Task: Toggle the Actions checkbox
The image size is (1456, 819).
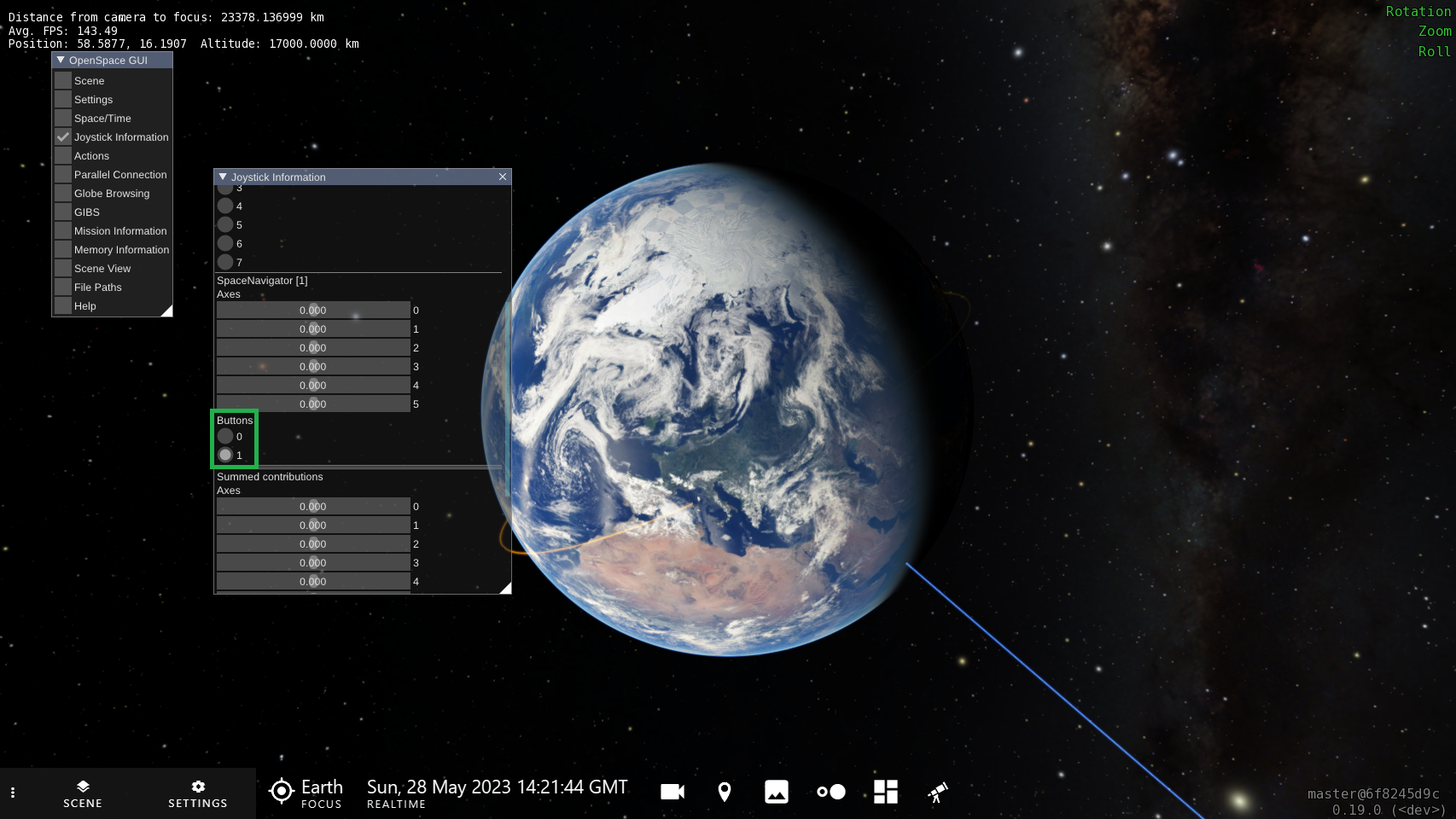Action: pos(63,155)
